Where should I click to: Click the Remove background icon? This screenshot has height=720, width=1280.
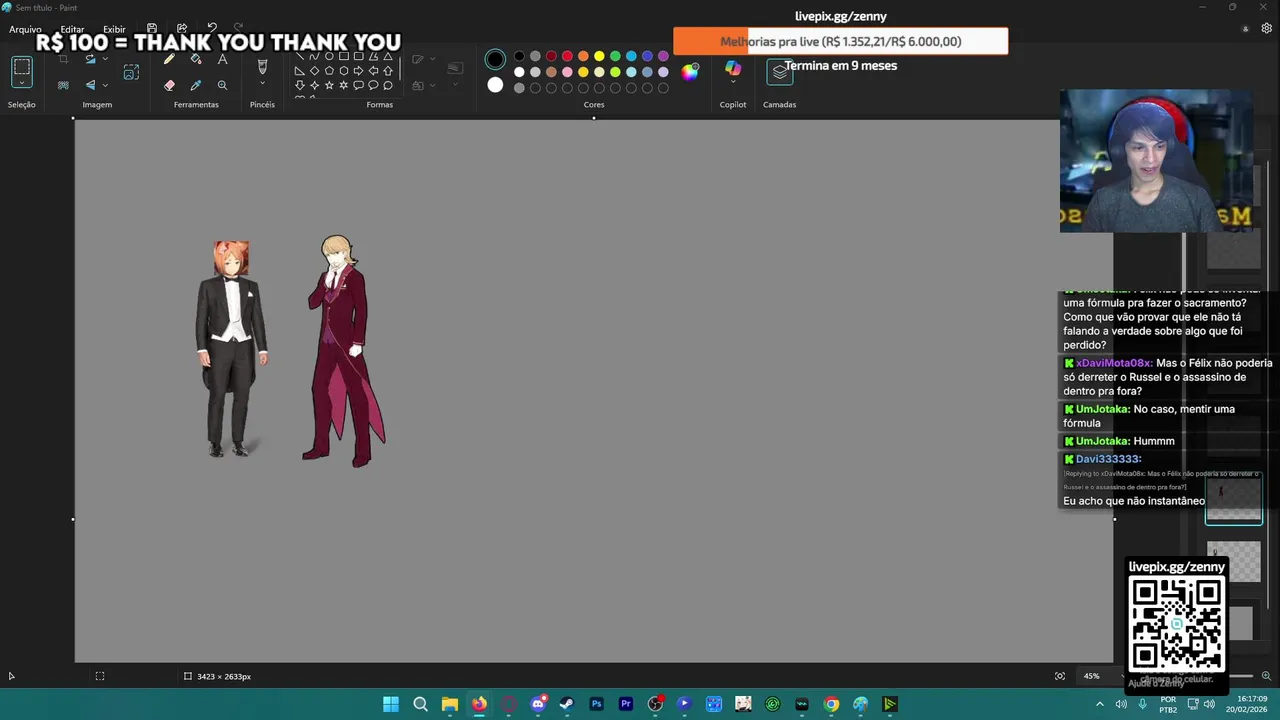click(x=63, y=85)
